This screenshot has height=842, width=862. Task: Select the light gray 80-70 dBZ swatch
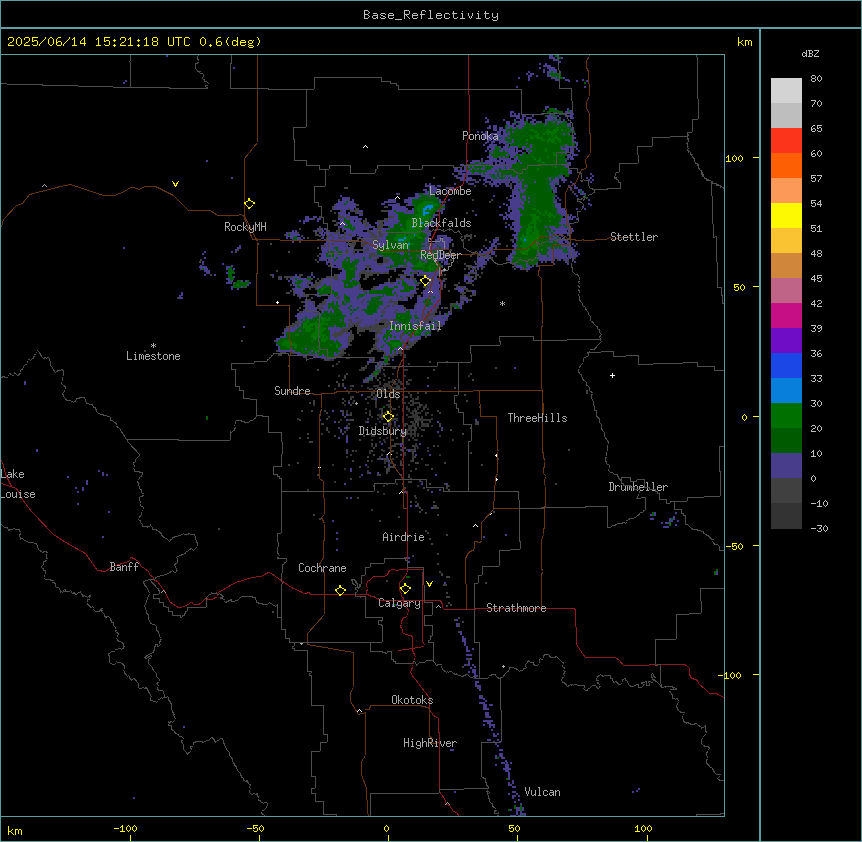786,91
